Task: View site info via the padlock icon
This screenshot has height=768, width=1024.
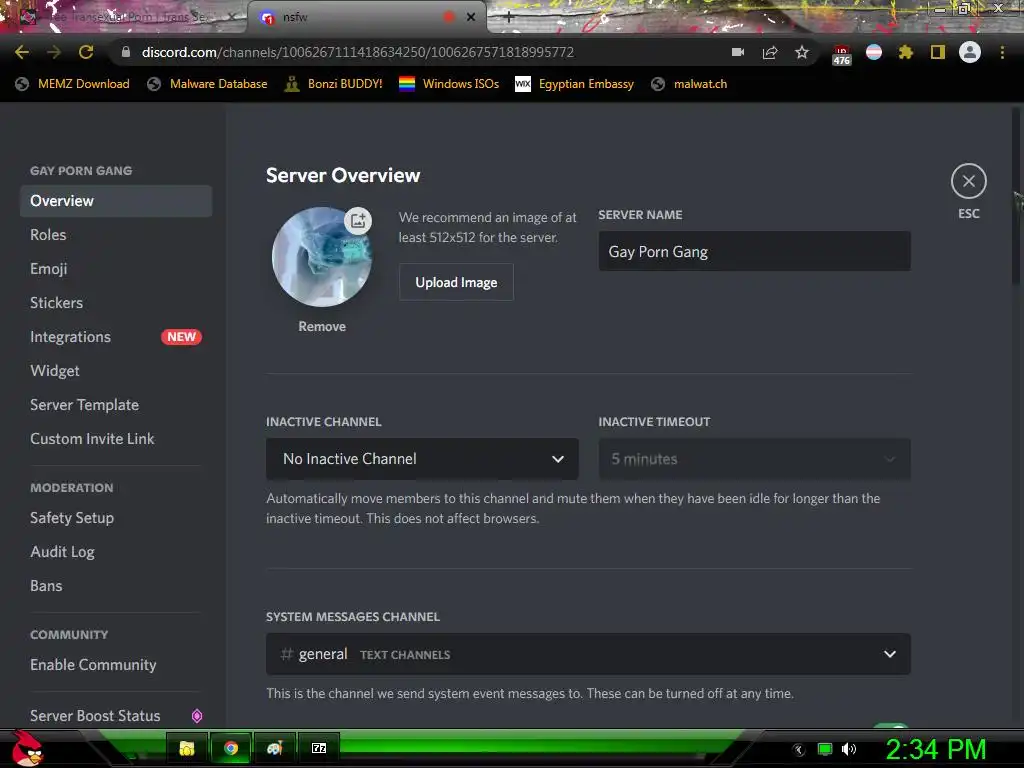Action: 125,52
